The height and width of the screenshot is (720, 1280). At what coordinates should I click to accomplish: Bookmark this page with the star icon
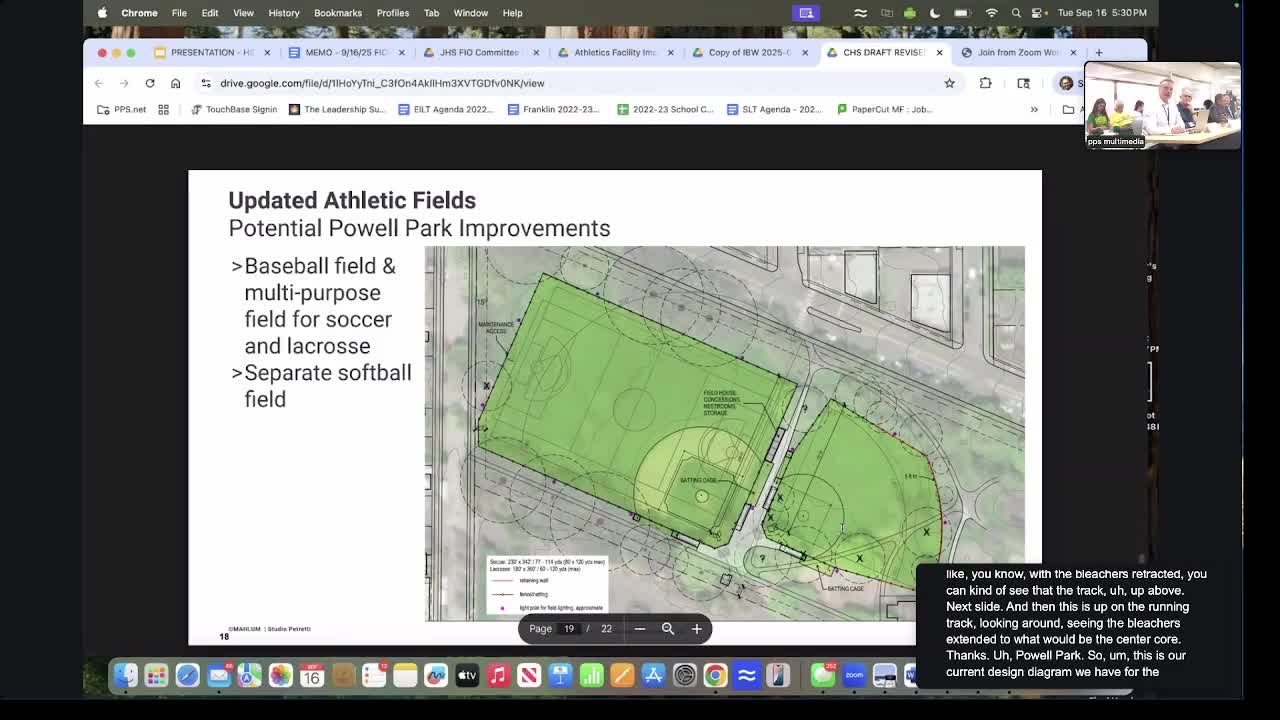click(949, 83)
